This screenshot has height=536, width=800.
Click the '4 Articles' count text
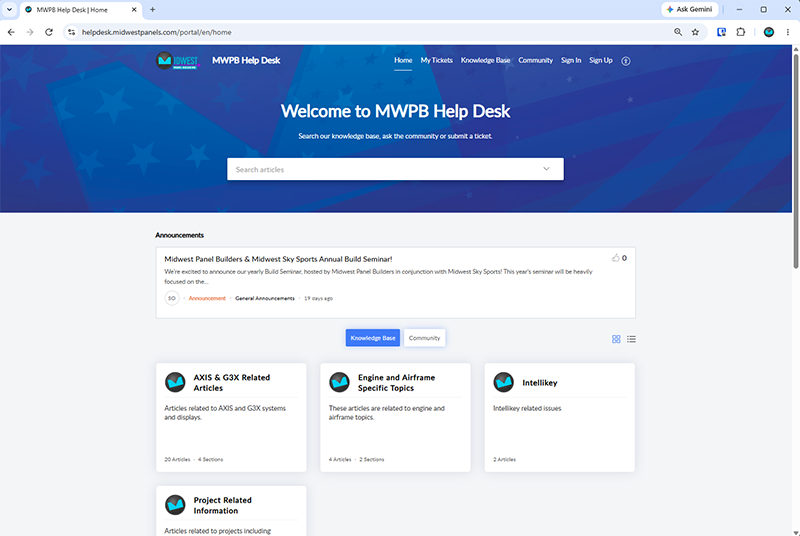[340, 460]
